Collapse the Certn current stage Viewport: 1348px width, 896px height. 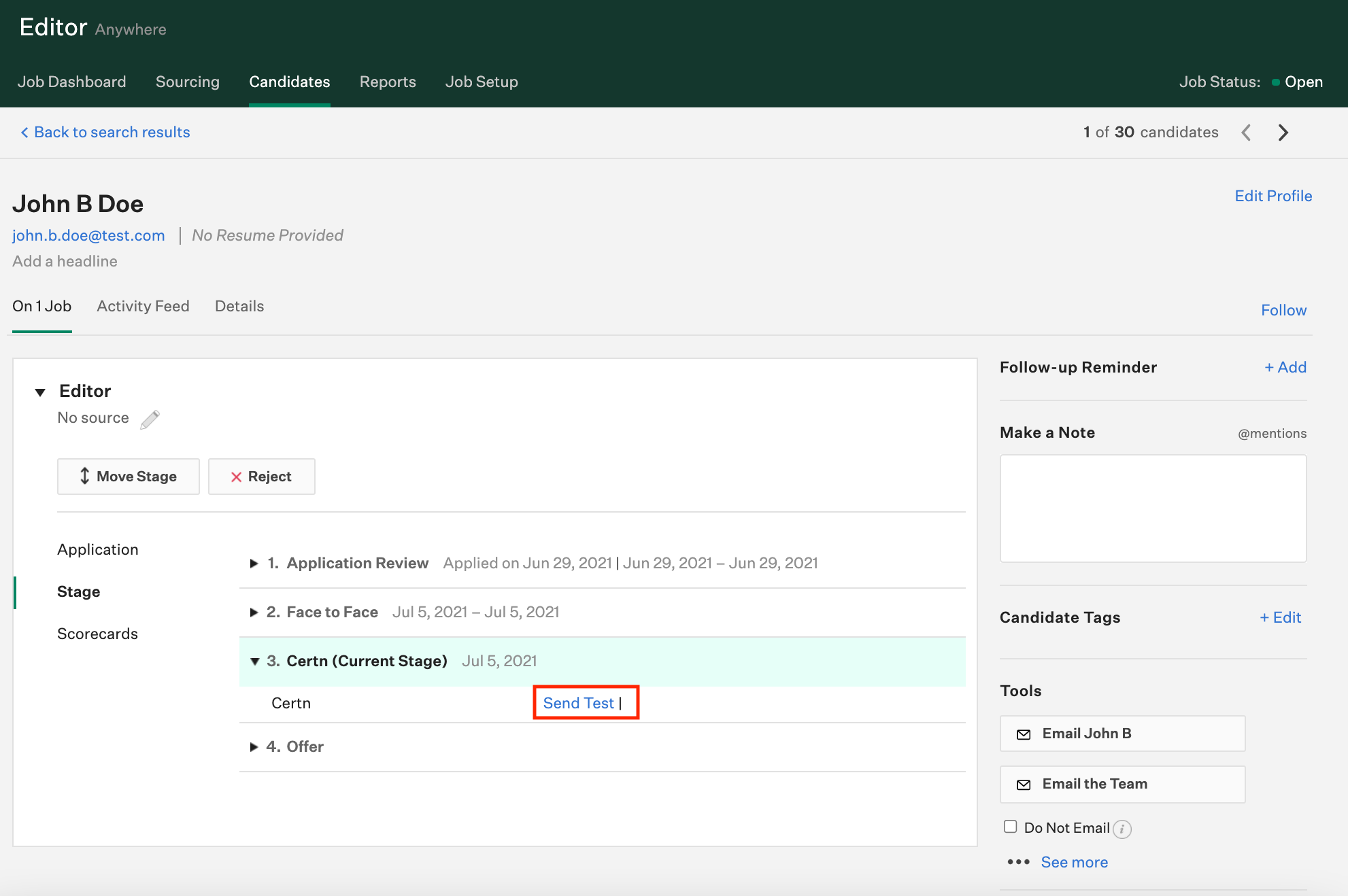click(254, 661)
